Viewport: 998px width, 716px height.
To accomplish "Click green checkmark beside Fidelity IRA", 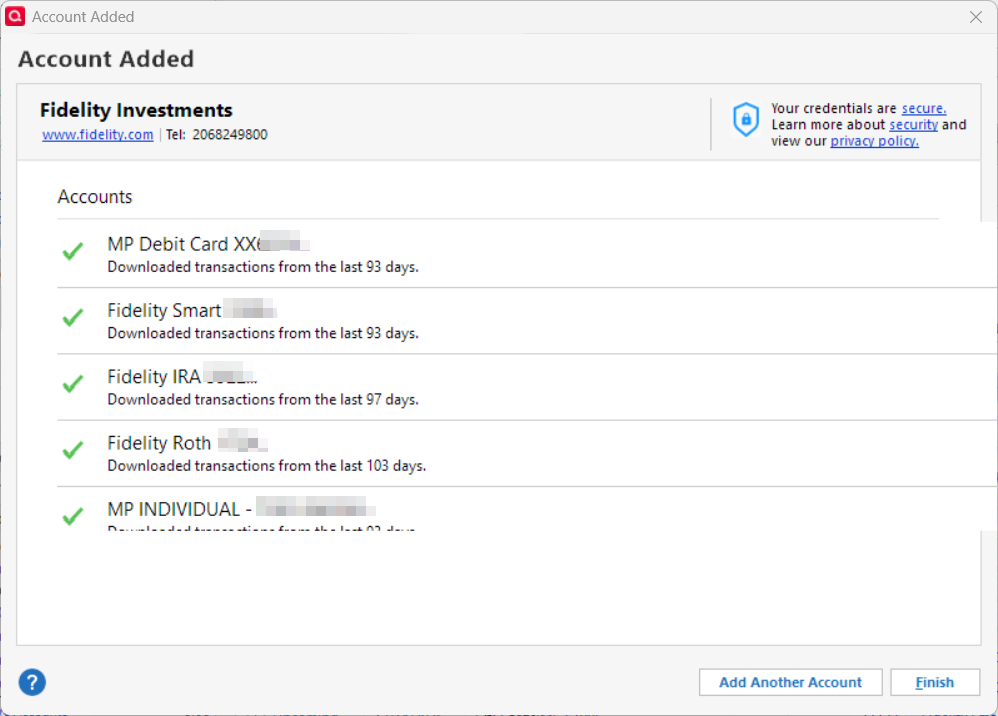I will (73, 384).
